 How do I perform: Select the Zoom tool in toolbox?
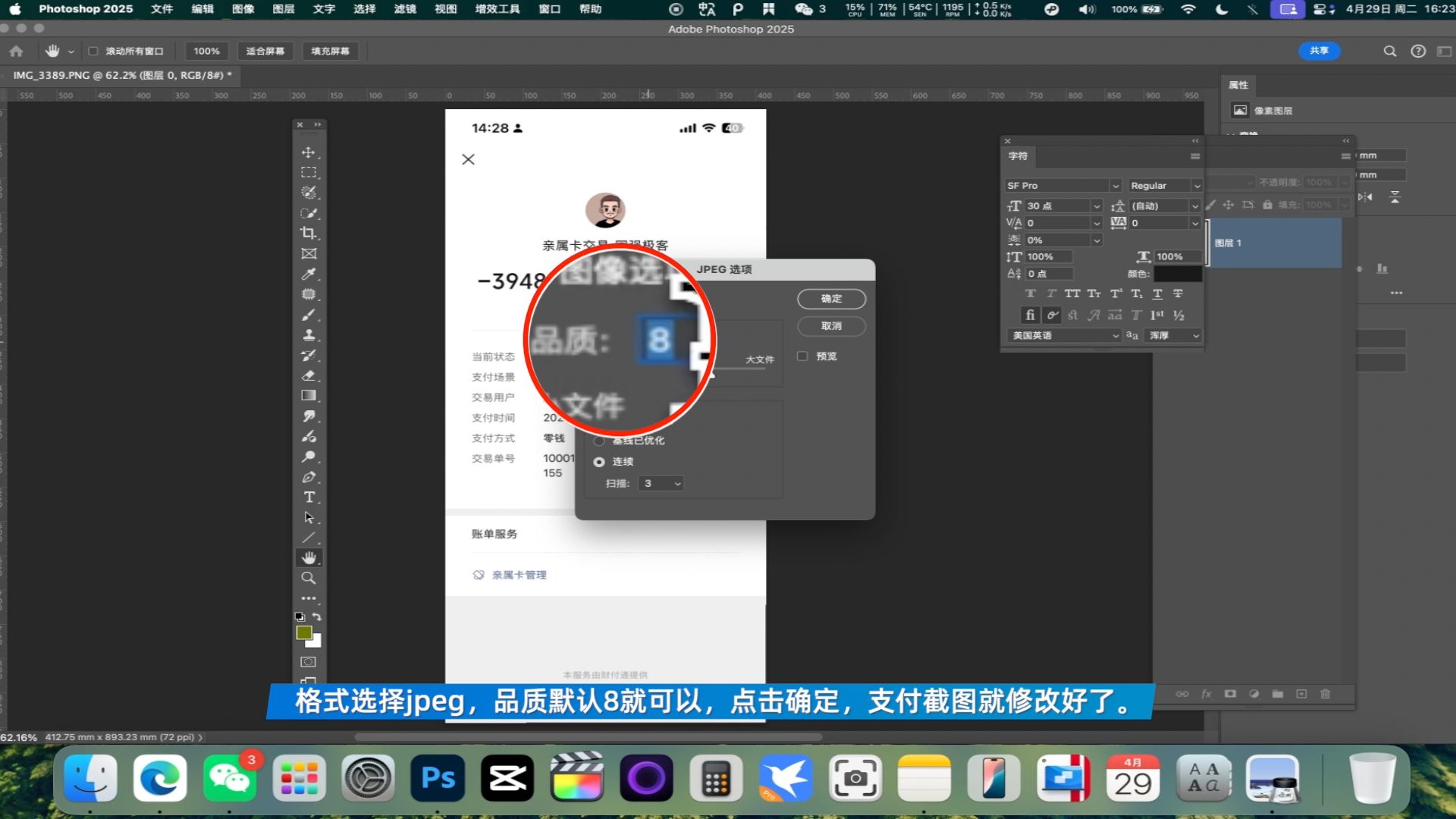(309, 578)
